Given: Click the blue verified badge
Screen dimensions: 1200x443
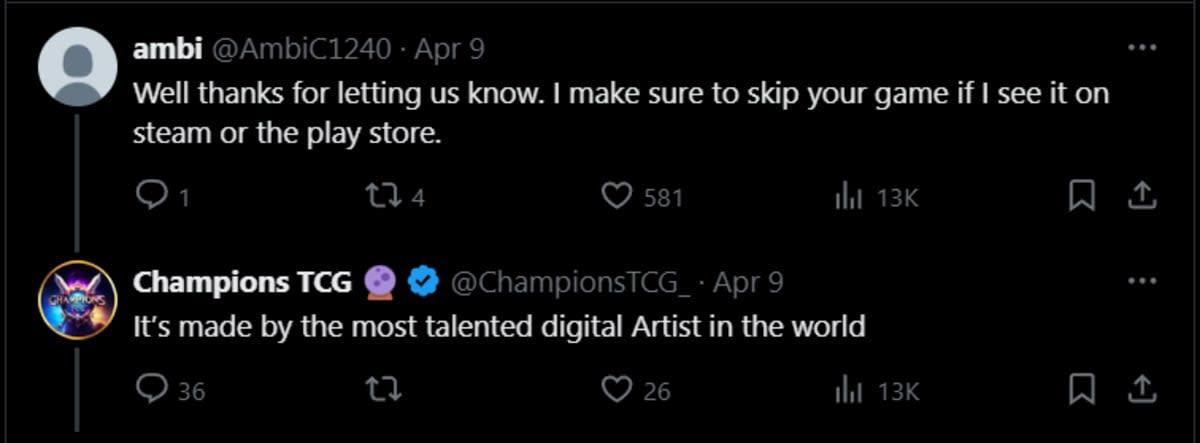Looking at the screenshot, I should pyautogui.click(x=425, y=284).
